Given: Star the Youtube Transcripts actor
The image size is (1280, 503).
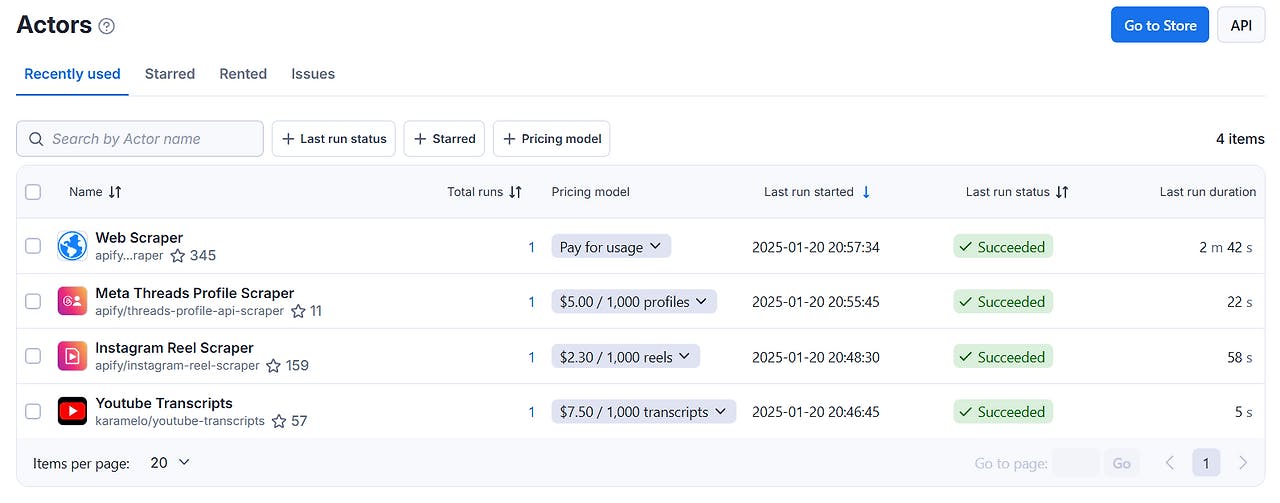Looking at the screenshot, I should tap(279, 422).
